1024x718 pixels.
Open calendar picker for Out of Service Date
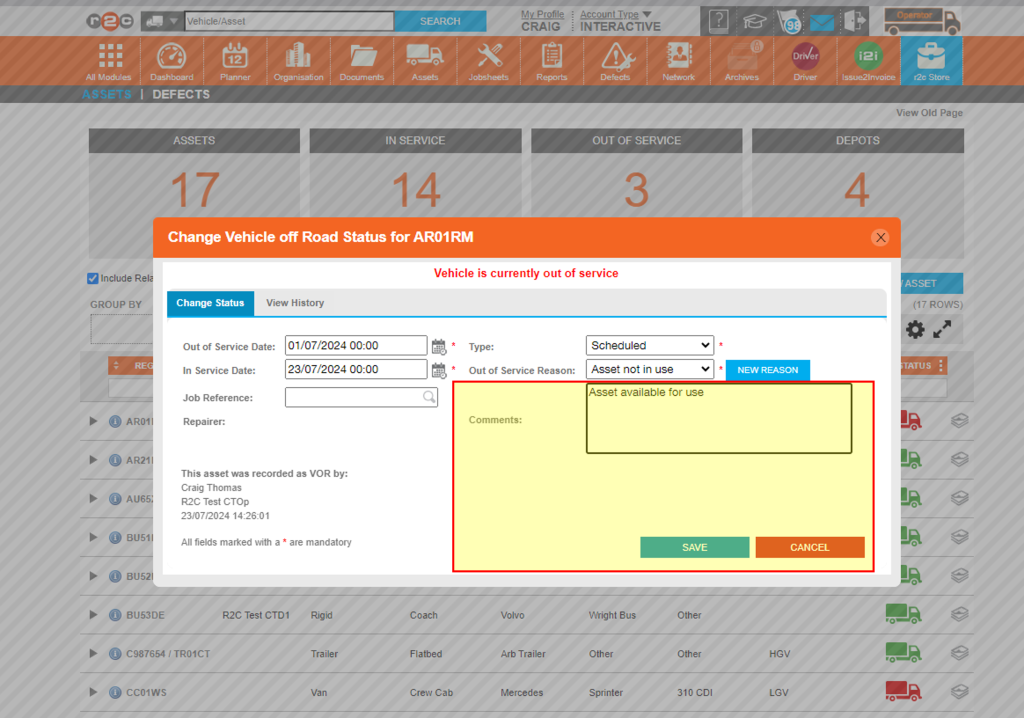(x=439, y=346)
